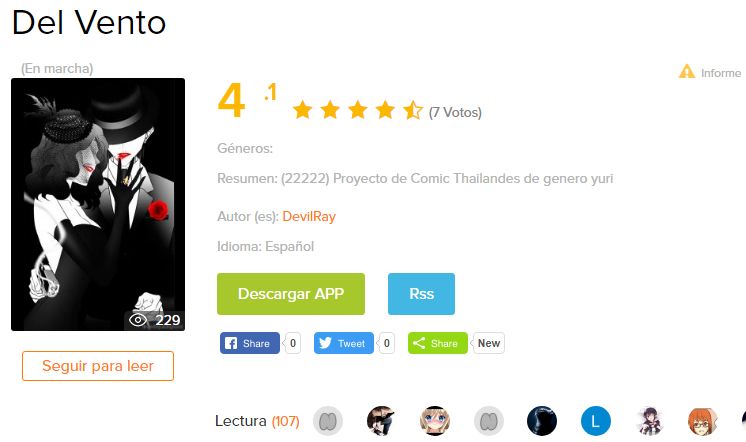The width and height of the screenshot is (746, 442).
Task: Click the blue L reader avatar
Action: click(x=596, y=421)
